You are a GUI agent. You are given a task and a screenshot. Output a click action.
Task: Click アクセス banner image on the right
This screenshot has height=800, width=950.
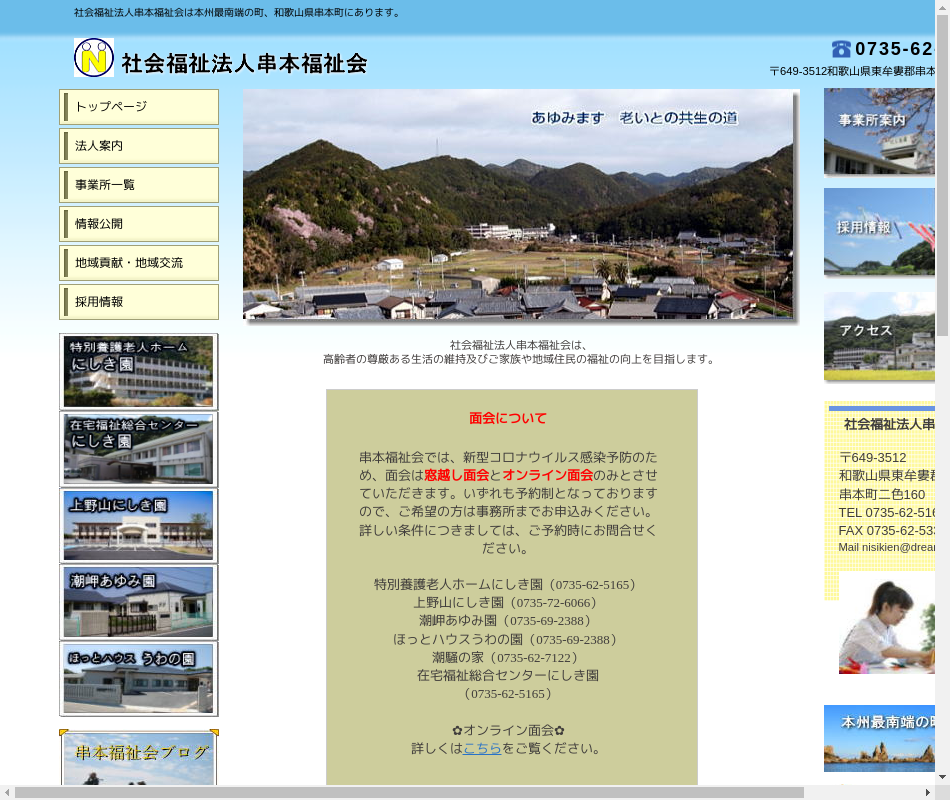879,336
